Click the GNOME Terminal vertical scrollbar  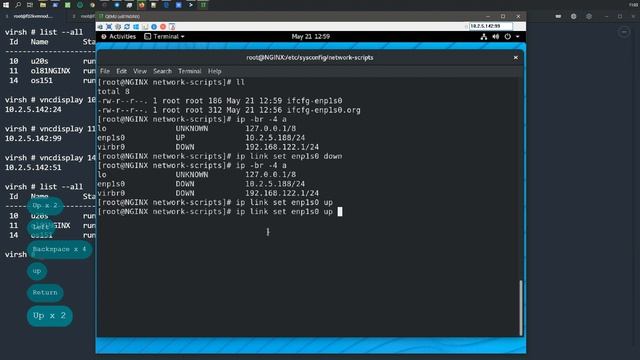(x=520, y=308)
